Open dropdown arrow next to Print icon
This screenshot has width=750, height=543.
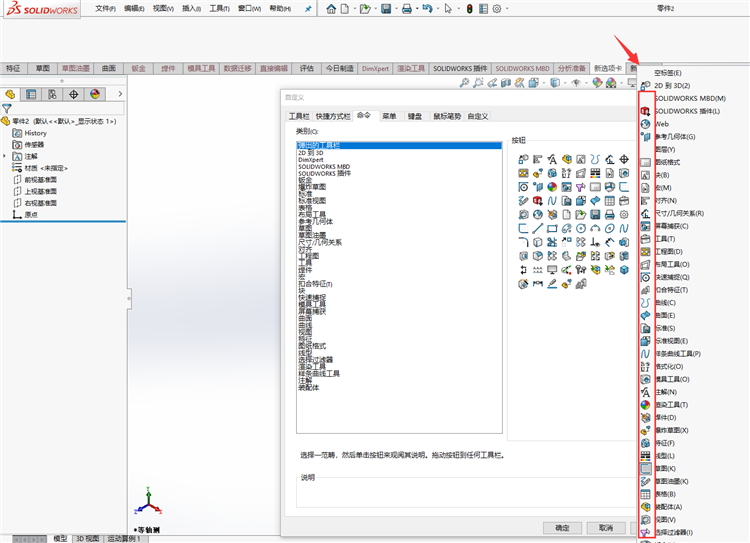coord(417,9)
